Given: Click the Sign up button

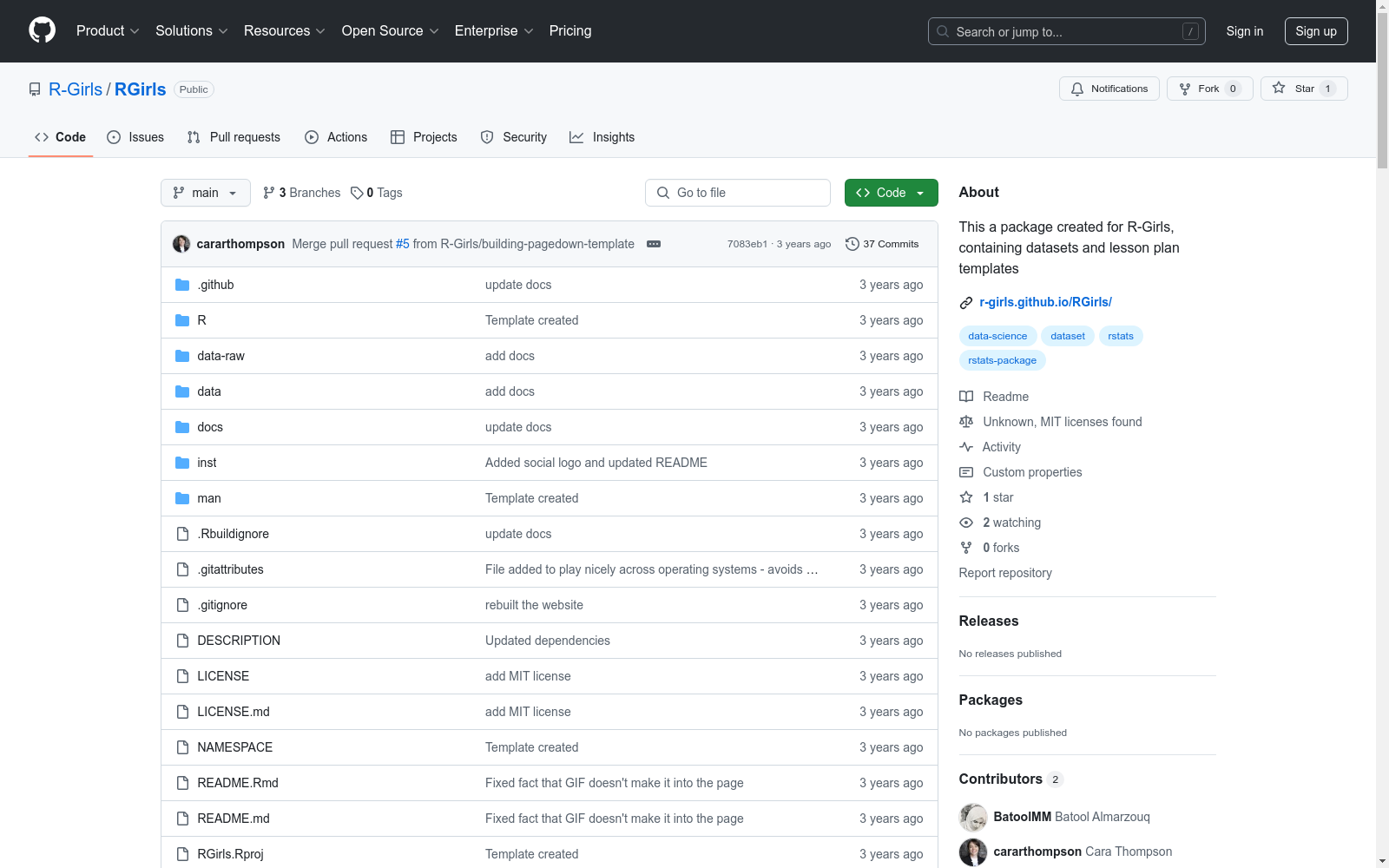Looking at the screenshot, I should pos(1316,31).
